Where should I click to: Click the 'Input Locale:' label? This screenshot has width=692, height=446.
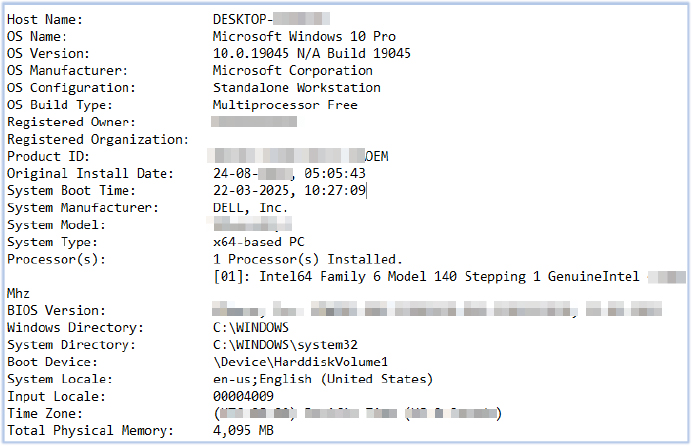(x=56, y=397)
